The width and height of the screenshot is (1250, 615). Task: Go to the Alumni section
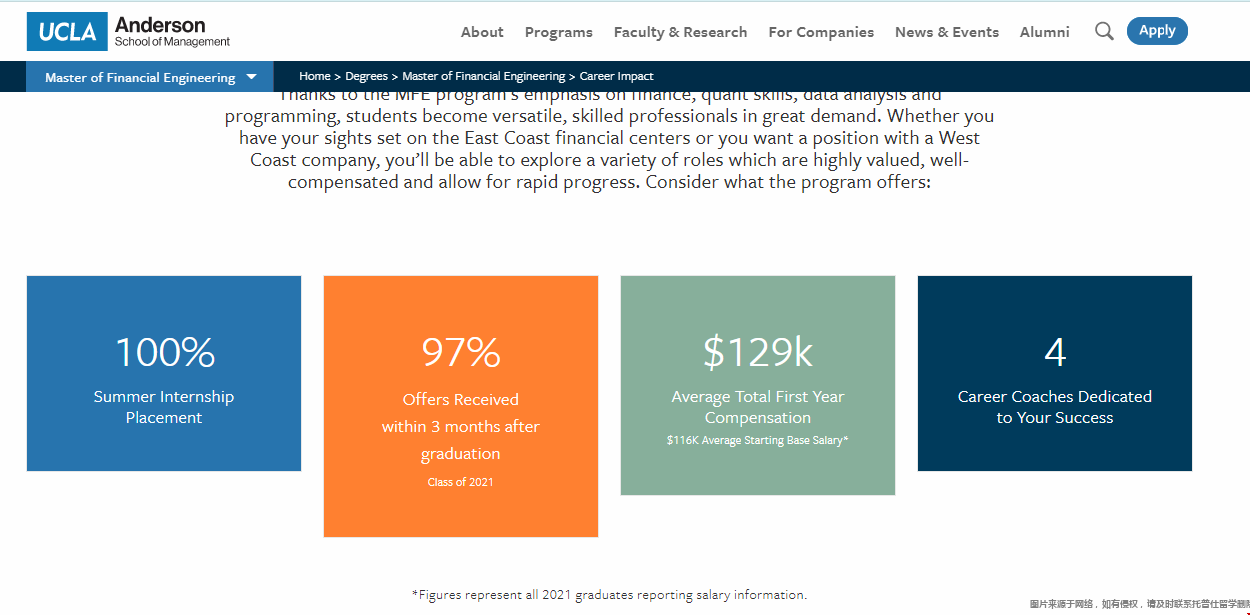point(1045,32)
